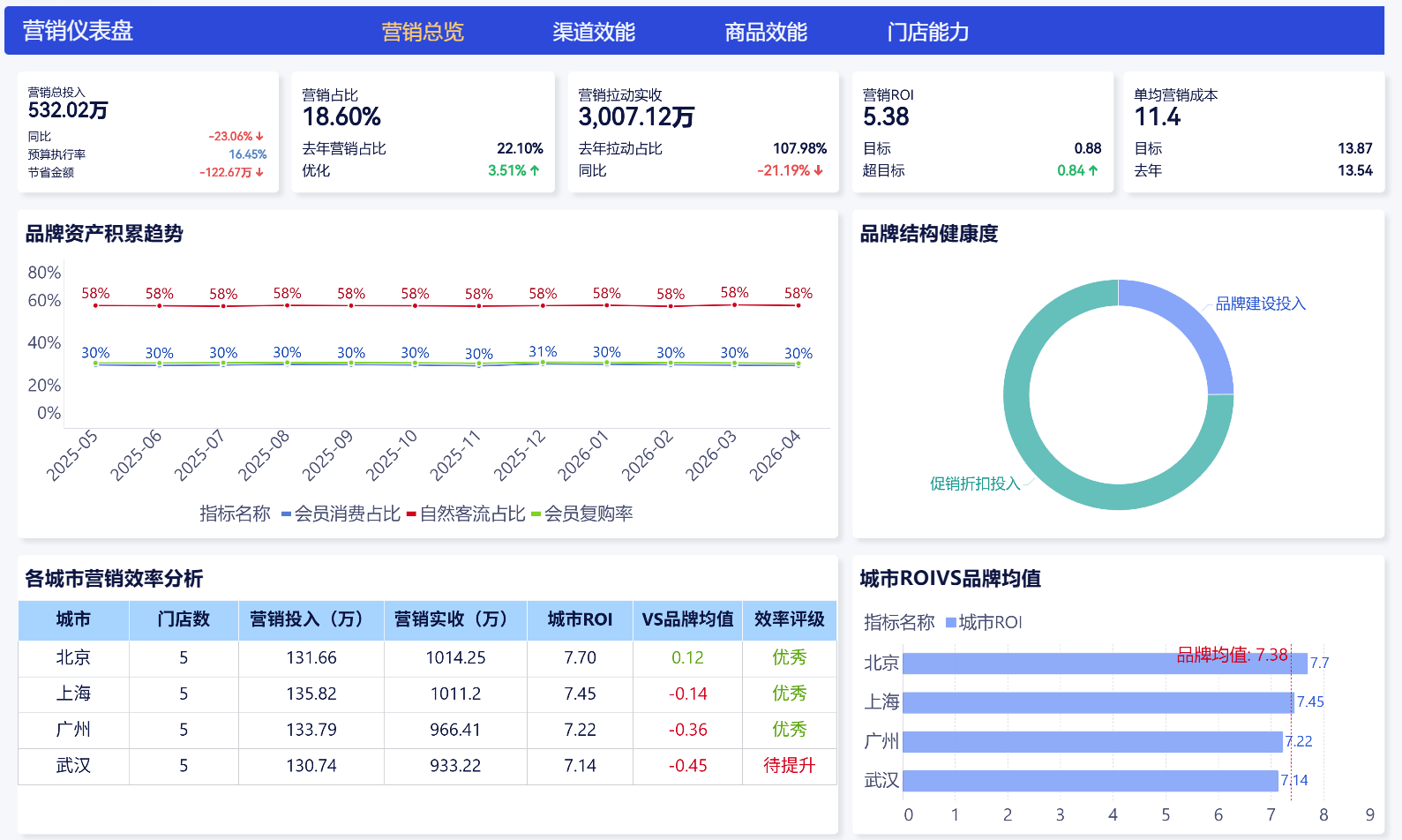Click the 上海 ROI bar

click(x=1098, y=702)
